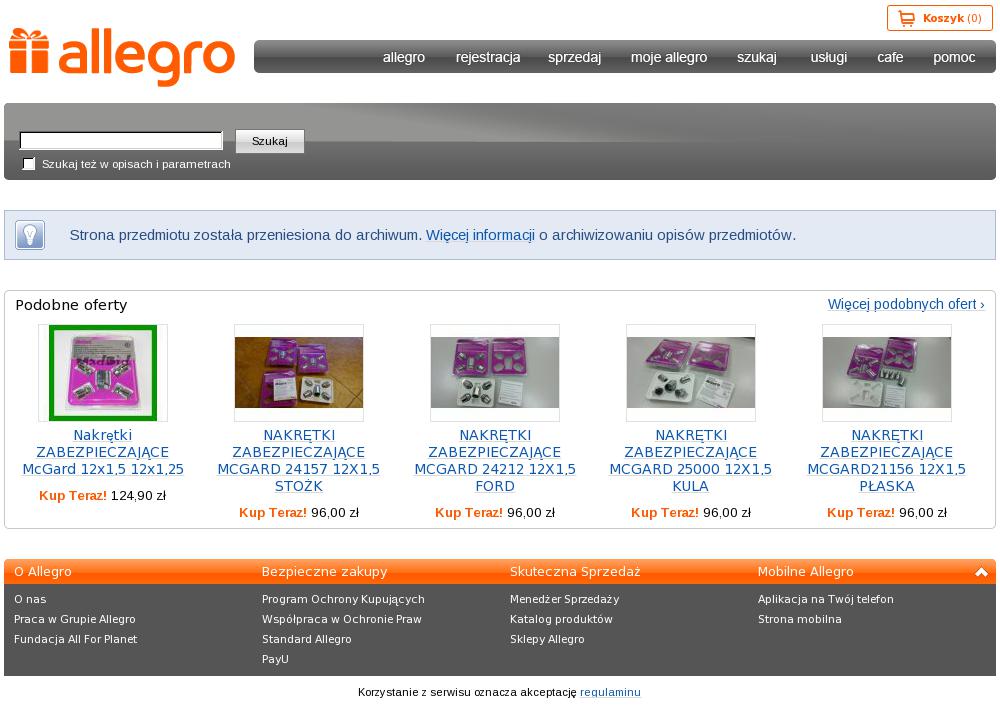Screen dimensions: 1000x712
Task: Follow the regulaminu link
Action: click(x=610, y=692)
